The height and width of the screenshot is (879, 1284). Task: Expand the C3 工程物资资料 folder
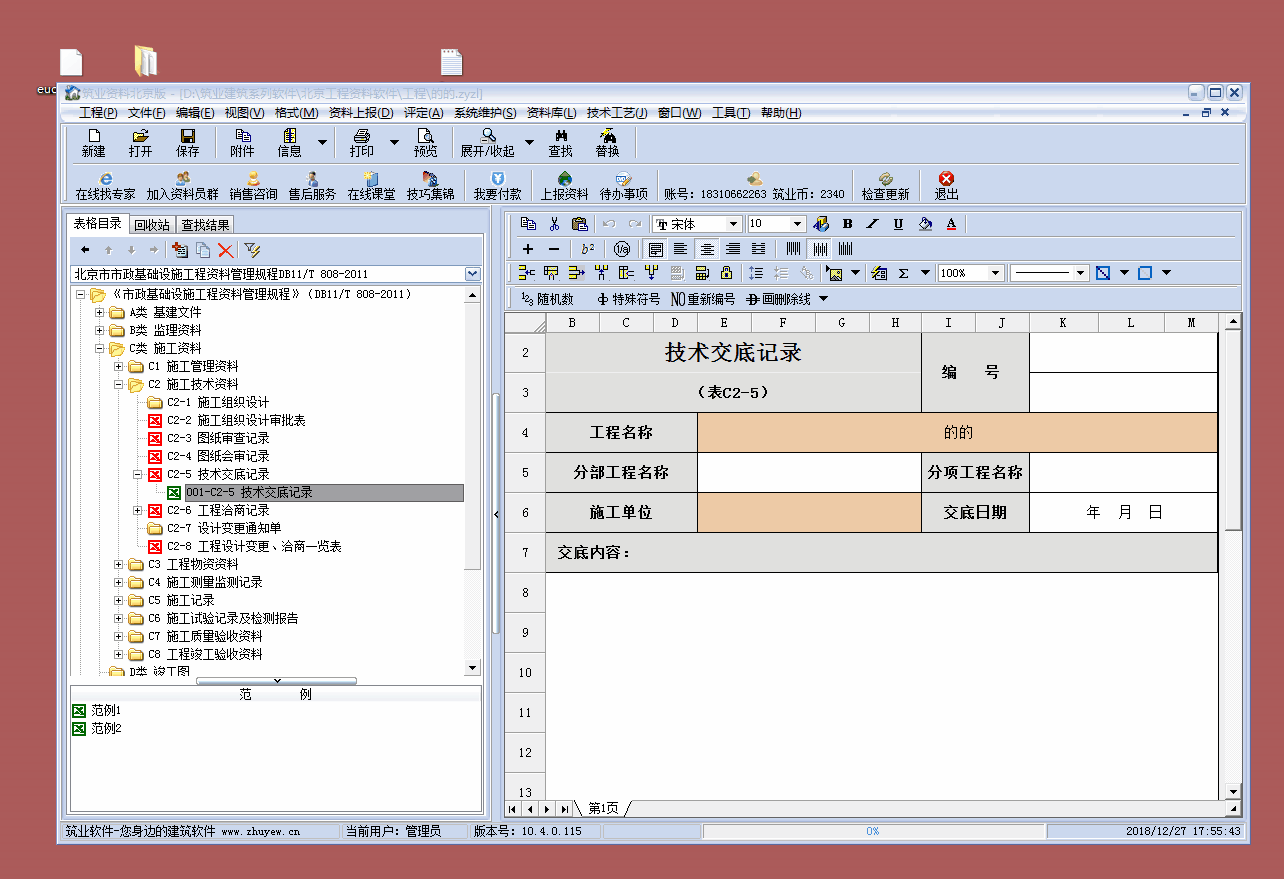tap(119, 565)
